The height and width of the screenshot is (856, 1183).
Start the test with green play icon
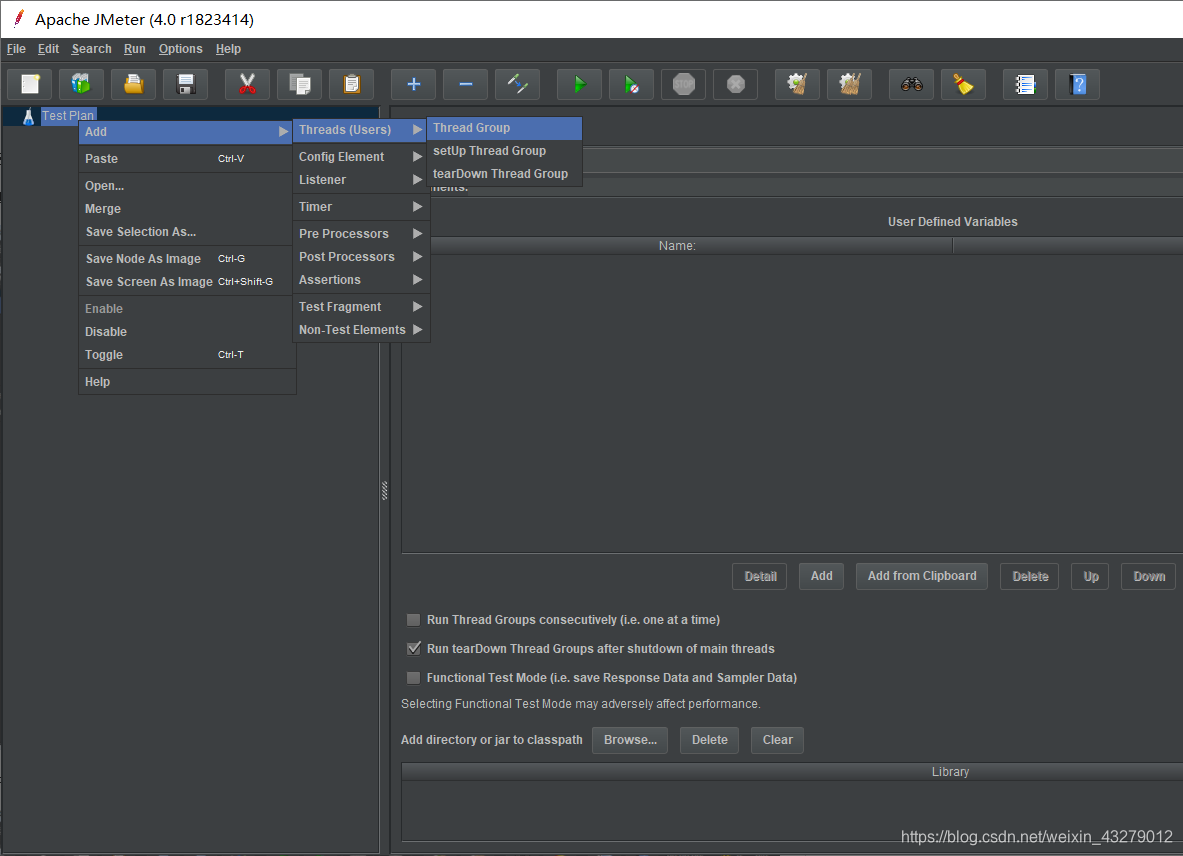[579, 84]
